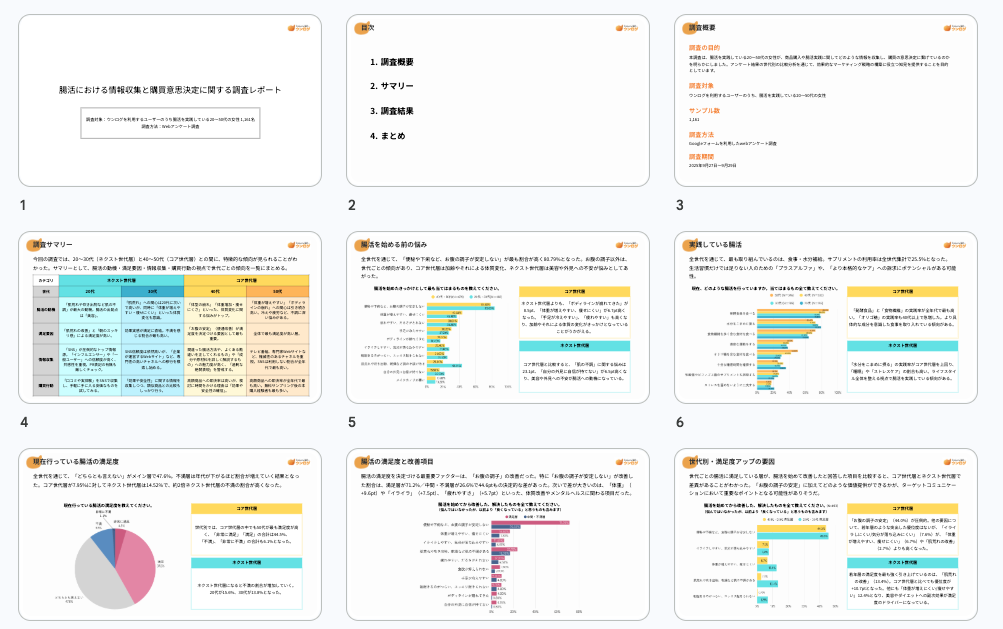Click the survey details box on title slide
The image size is (1003, 629).
coord(169,123)
